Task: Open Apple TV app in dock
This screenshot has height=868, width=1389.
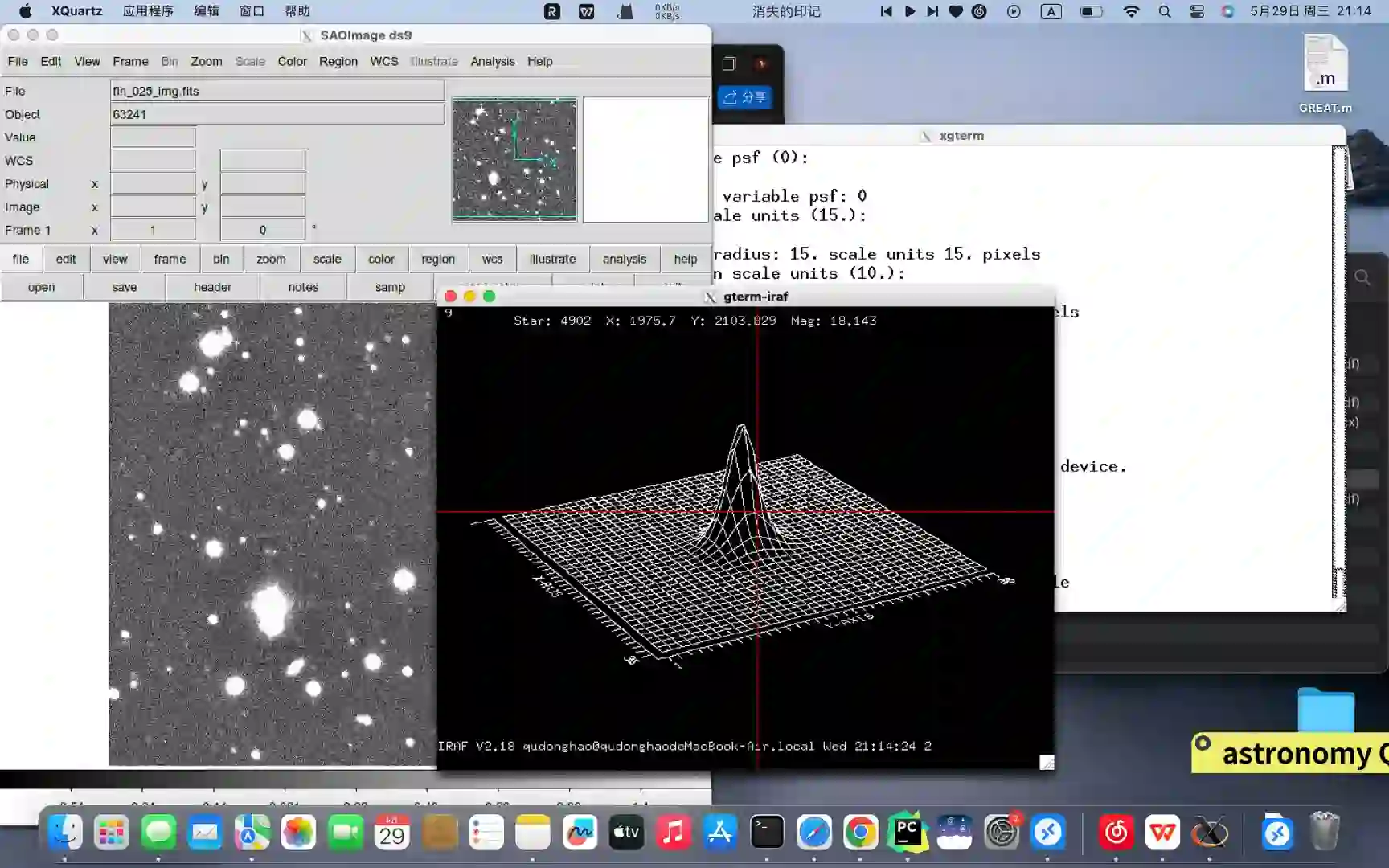Action: pyautogui.click(x=626, y=832)
